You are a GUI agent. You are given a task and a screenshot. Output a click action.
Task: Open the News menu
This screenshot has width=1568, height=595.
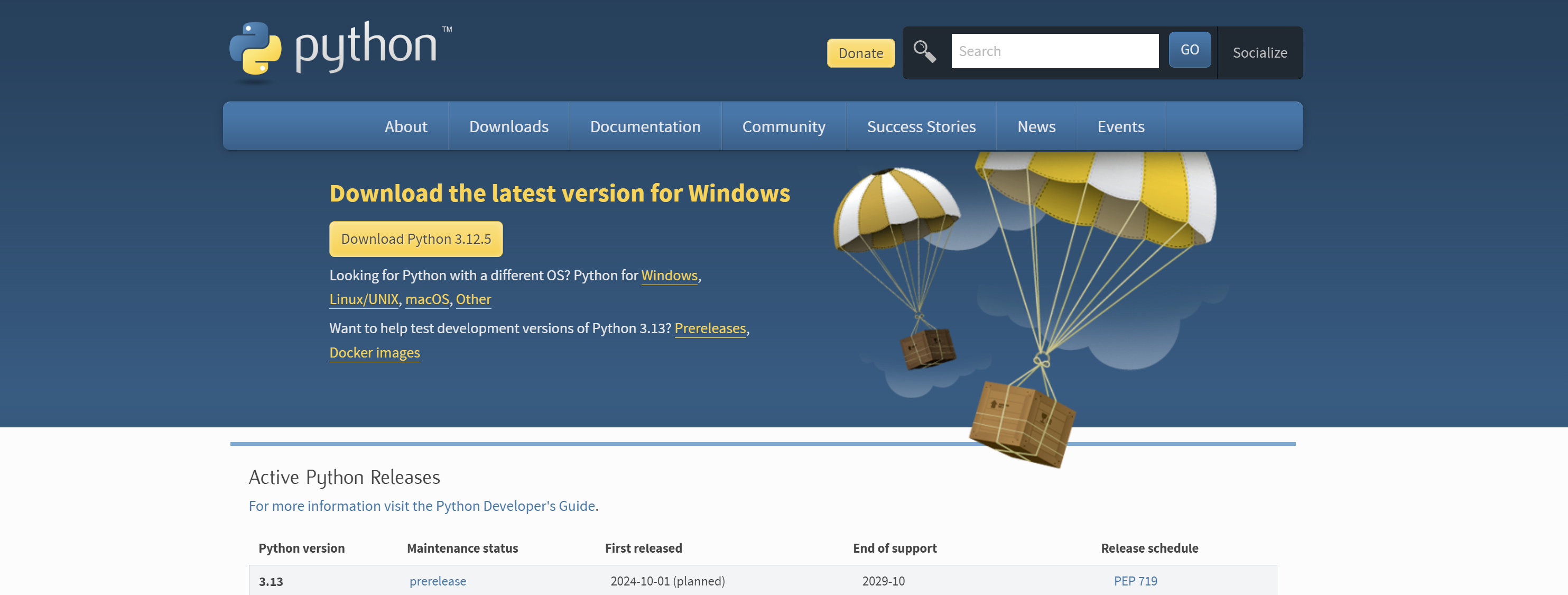tap(1036, 127)
